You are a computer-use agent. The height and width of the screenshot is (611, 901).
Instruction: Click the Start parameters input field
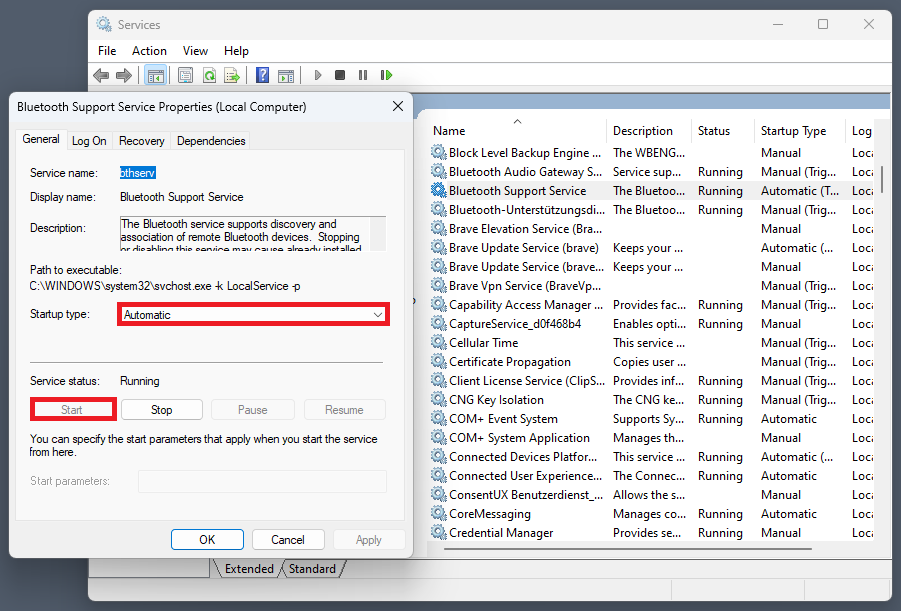(262, 481)
